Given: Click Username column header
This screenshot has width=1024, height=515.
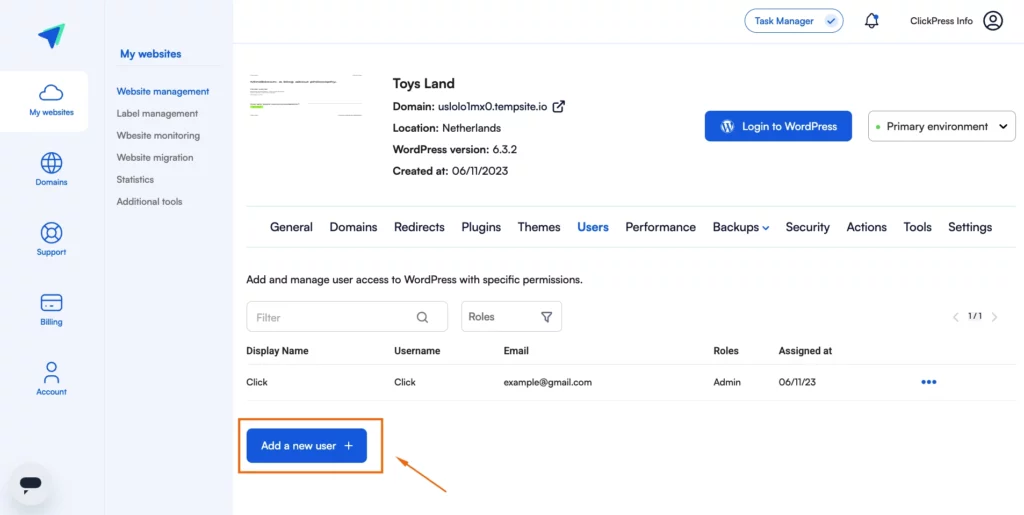Looking at the screenshot, I should (x=417, y=351).
